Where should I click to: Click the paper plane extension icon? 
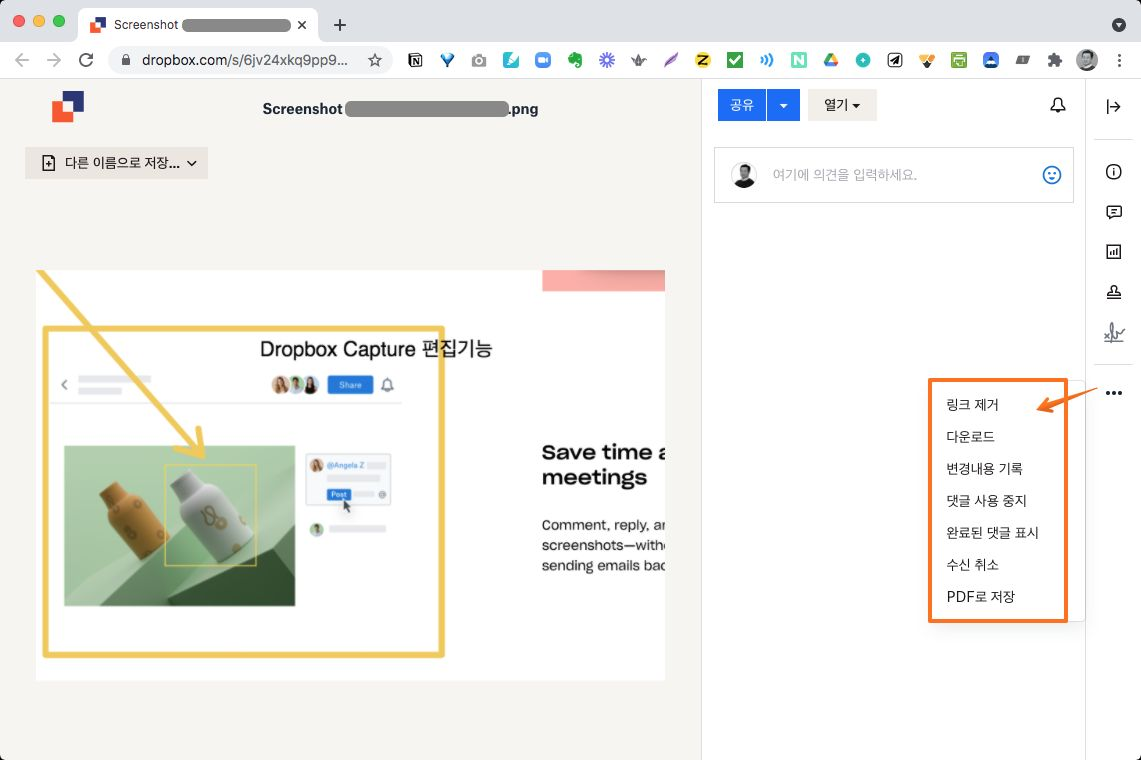coord(894,60)
